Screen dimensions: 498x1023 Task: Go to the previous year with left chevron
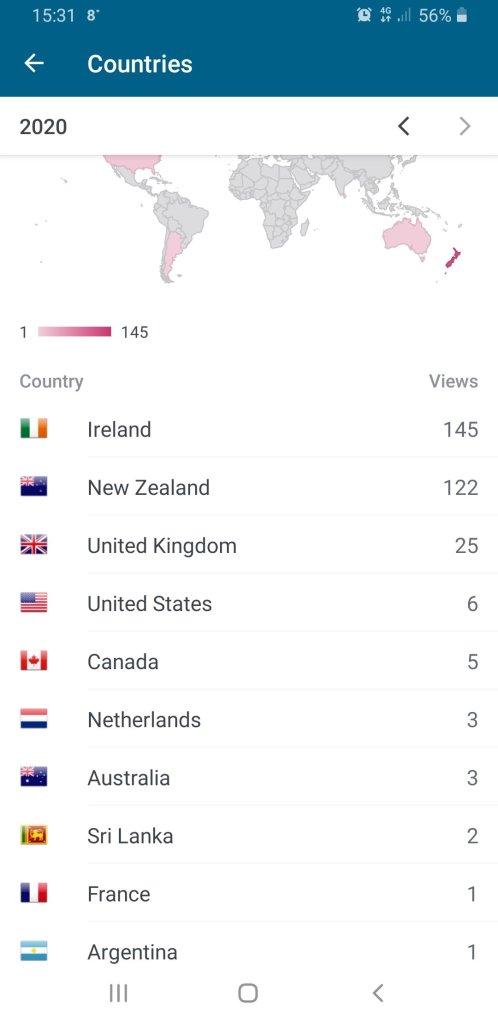tap(403, 126)
